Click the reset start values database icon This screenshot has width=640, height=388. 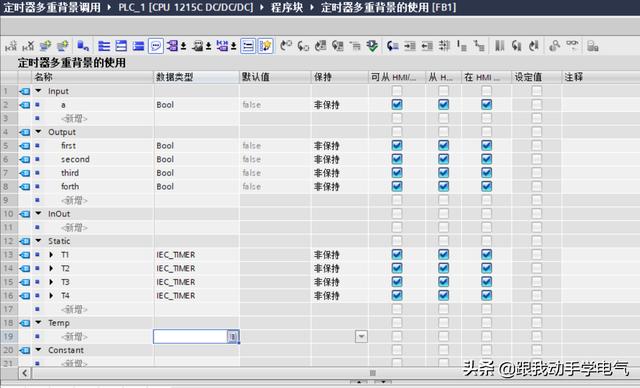point(83,46)
